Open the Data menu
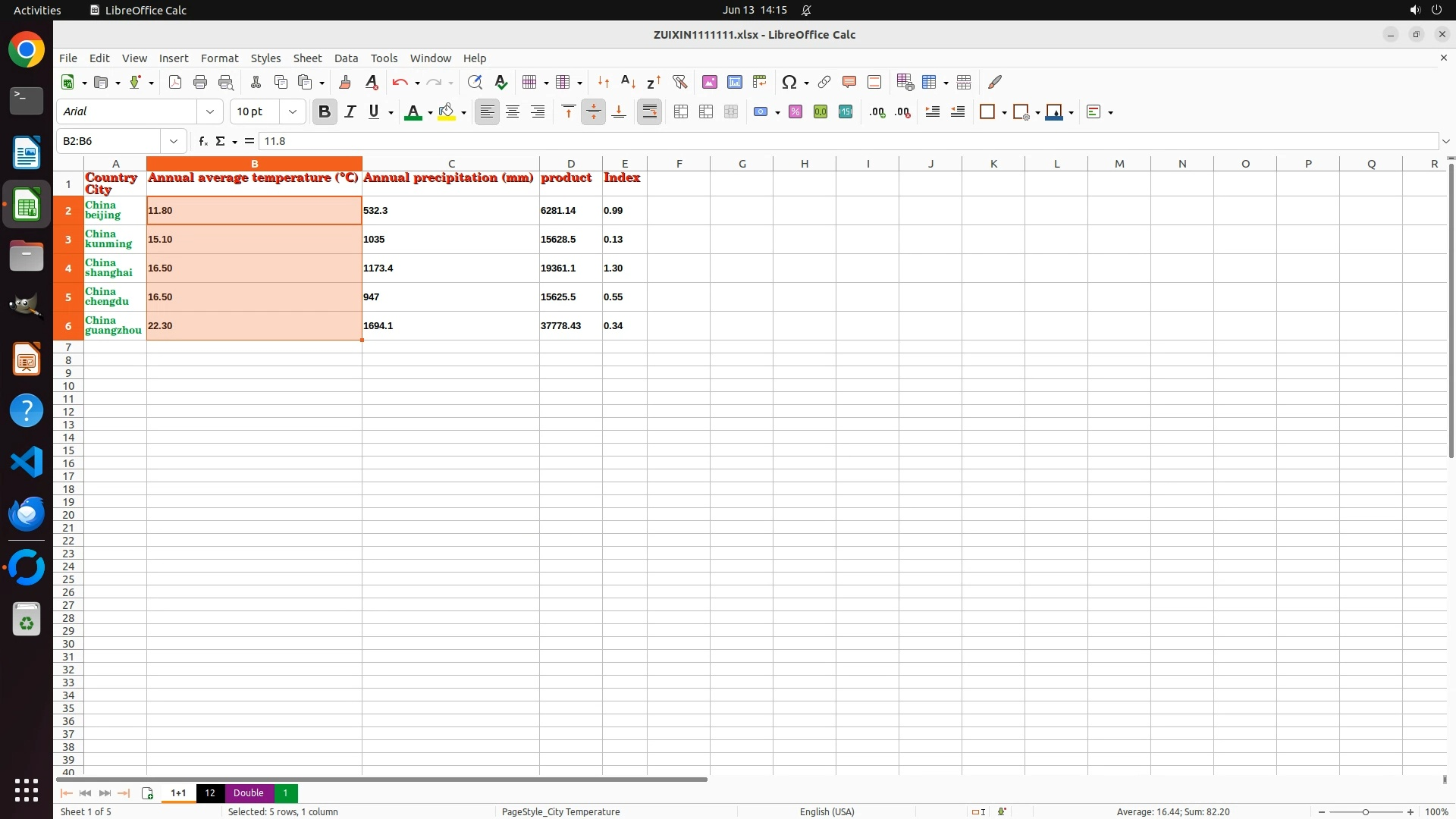The image size is (1456, 819). tap(346, 58)
